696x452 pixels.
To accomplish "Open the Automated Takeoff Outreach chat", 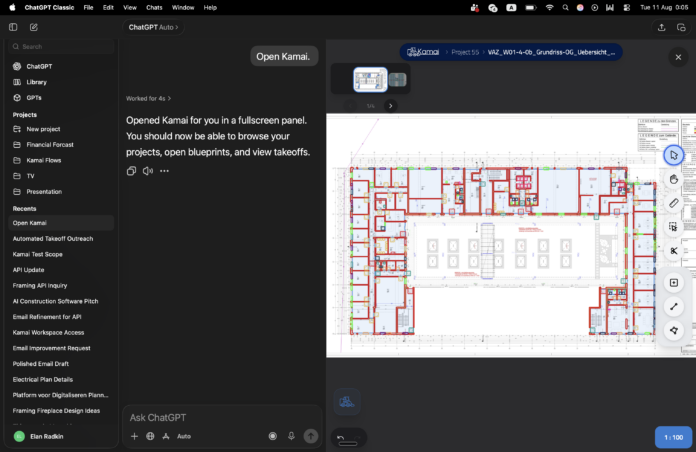I will tap(61, 239).
